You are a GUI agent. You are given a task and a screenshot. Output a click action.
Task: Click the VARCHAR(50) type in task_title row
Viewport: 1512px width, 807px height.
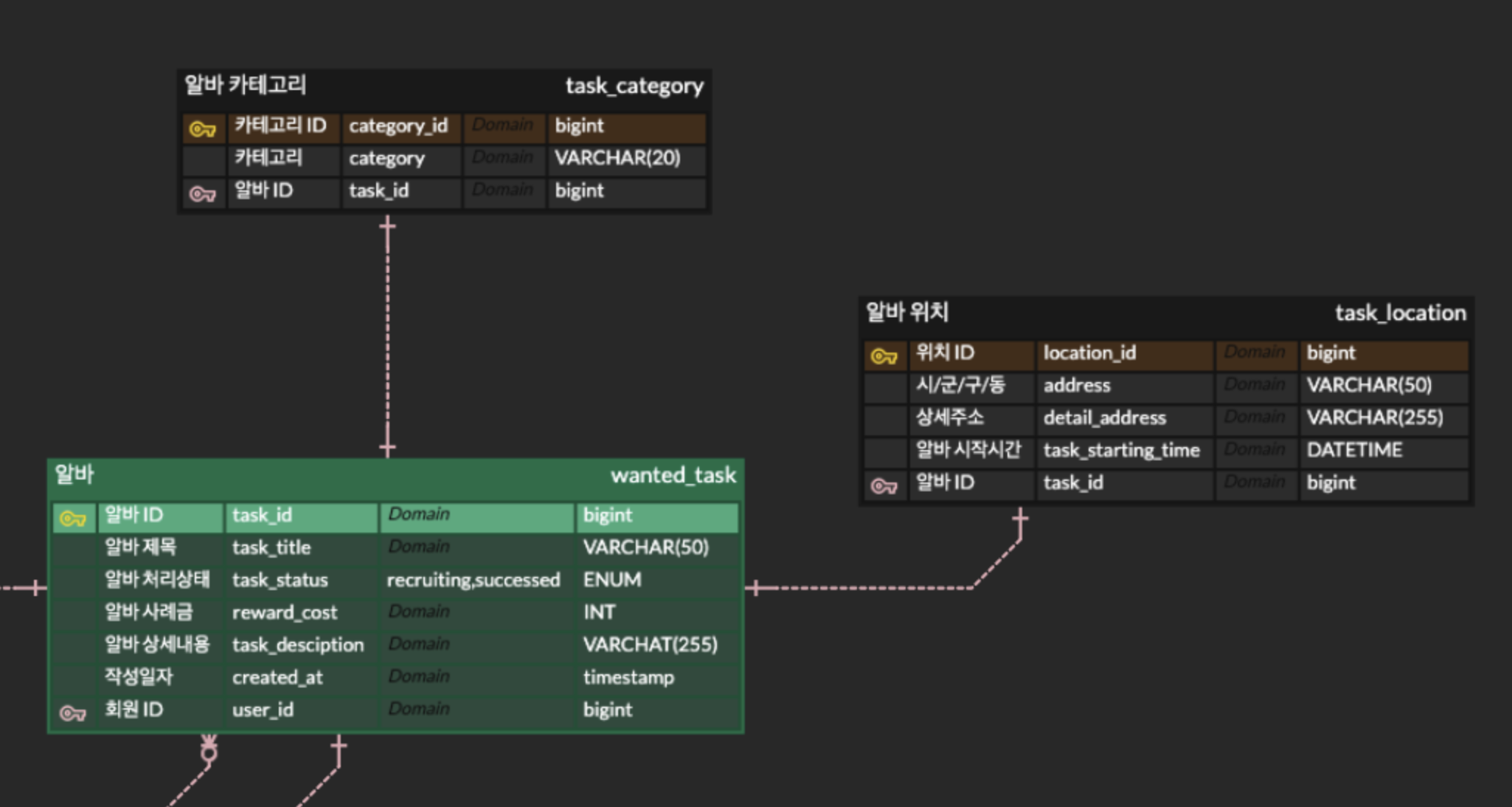tap(657, 549)
